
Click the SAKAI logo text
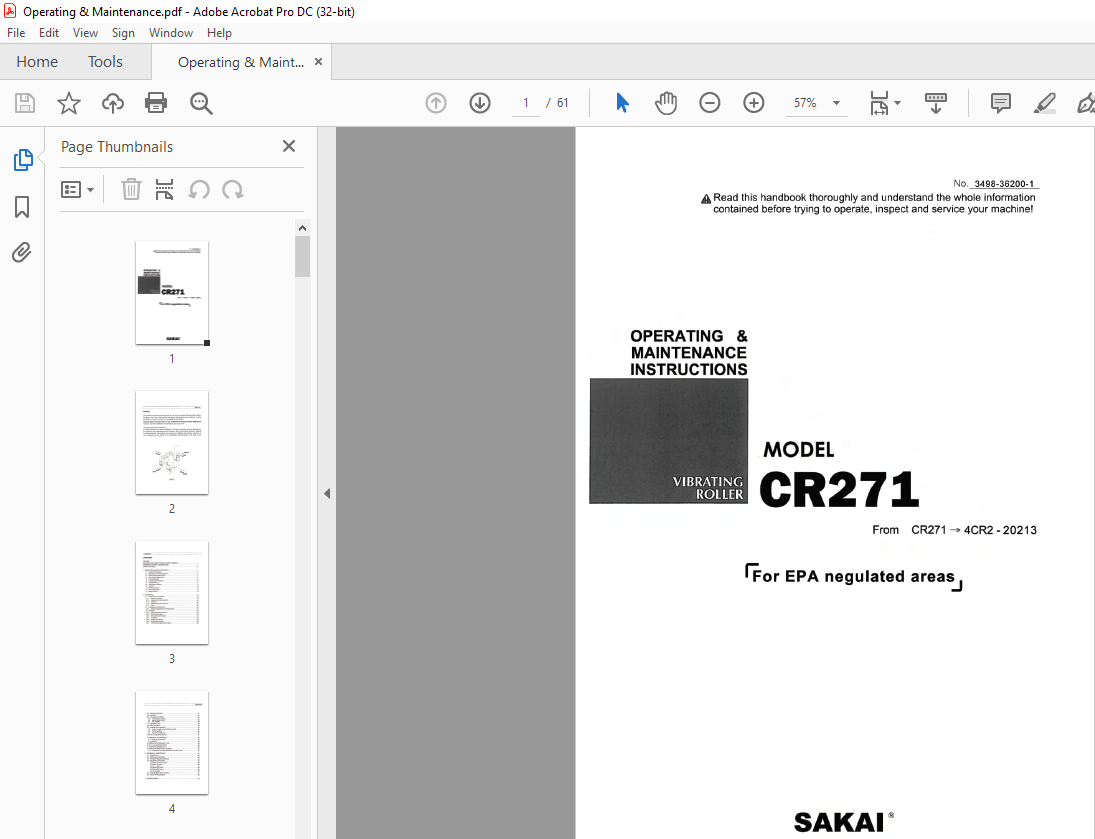tap(839, 822)
